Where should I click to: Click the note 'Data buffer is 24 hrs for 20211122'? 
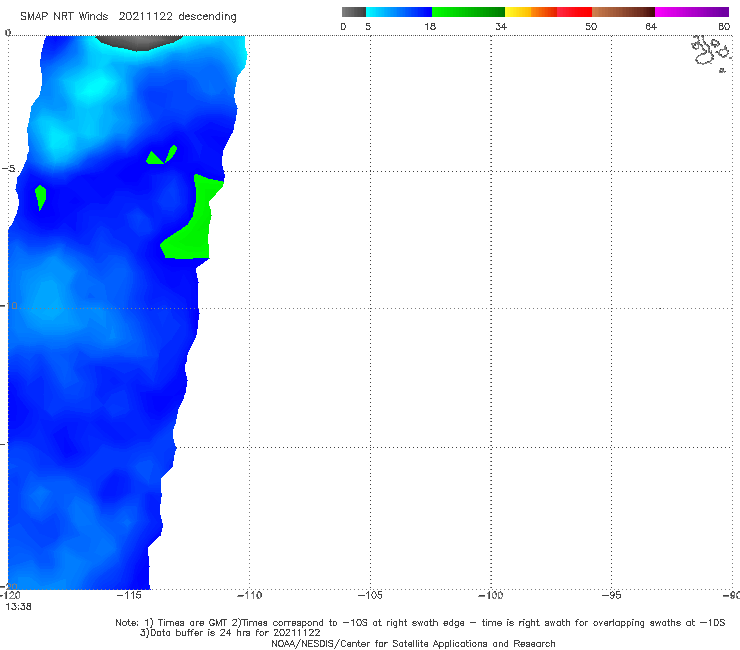230,633
